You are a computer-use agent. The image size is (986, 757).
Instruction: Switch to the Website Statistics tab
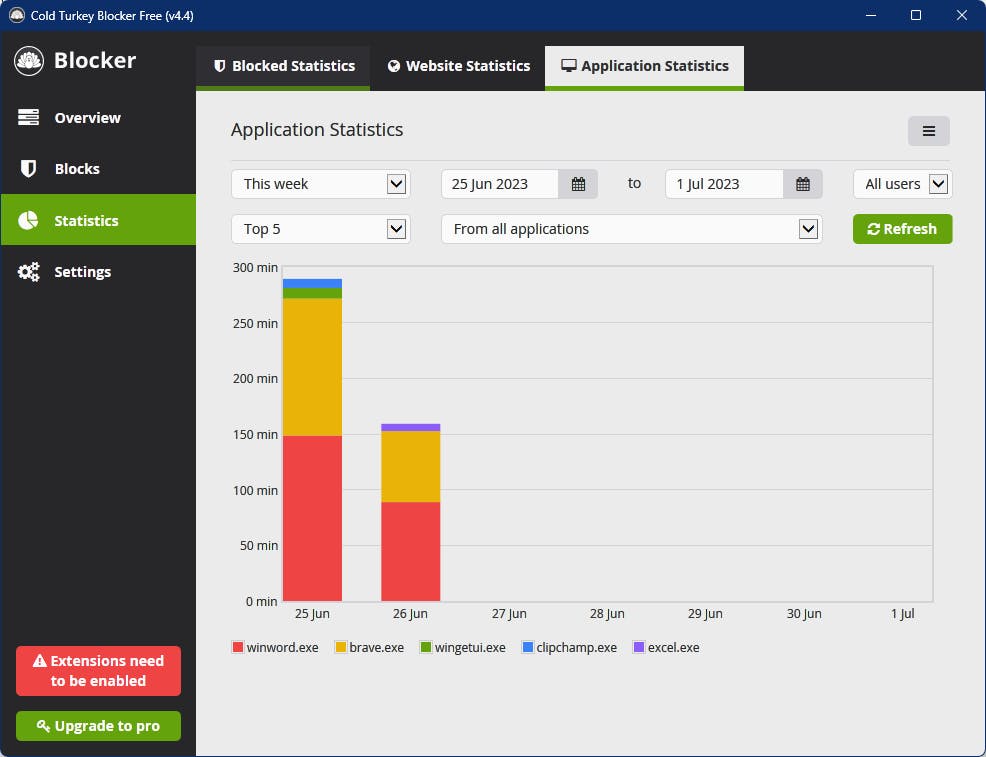[458, 66]
